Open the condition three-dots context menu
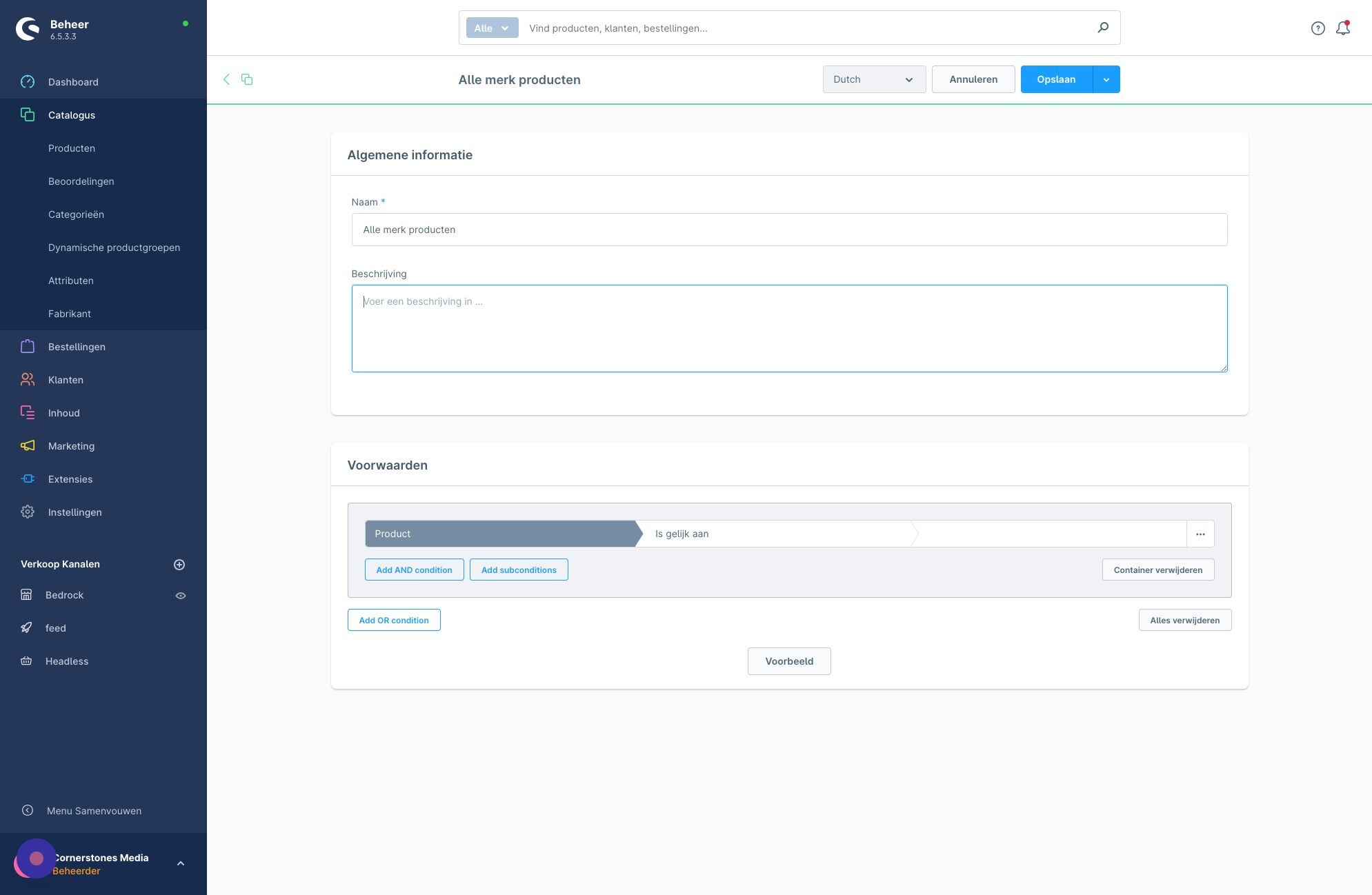Viewport: 1372px width, 895px height. pos(1200,534)
